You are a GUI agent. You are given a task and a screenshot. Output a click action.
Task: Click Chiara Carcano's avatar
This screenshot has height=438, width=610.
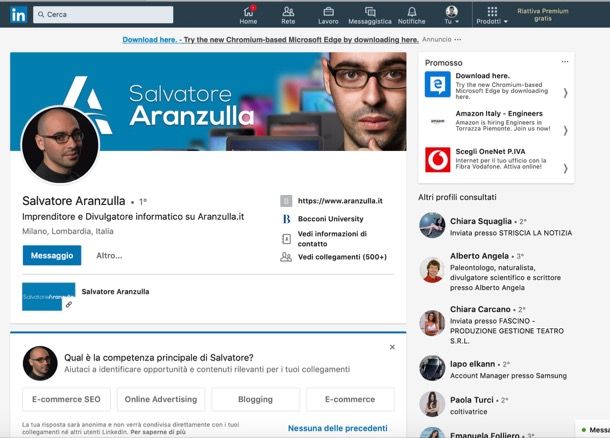(432, 323)
